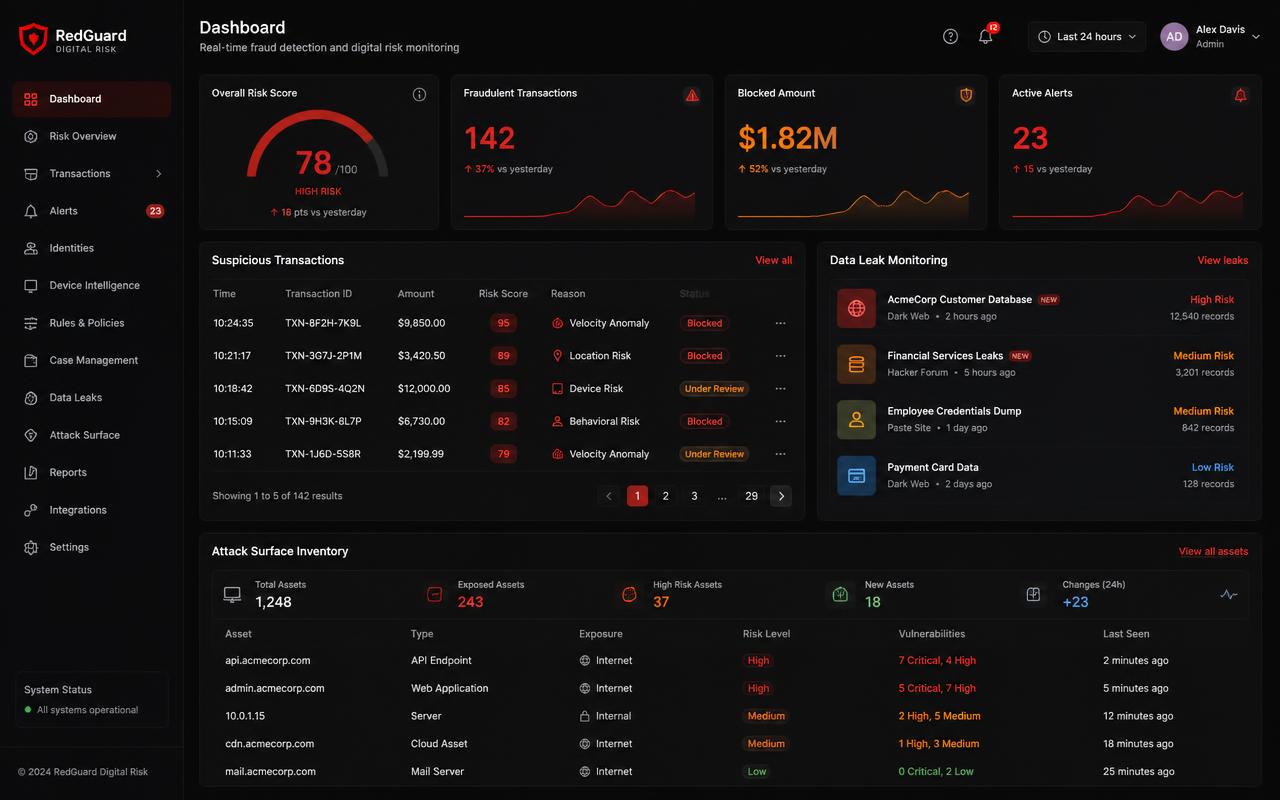Click View leaks link in Data Leak Monitoring

pyautogui.click(x=1223, y=260)
